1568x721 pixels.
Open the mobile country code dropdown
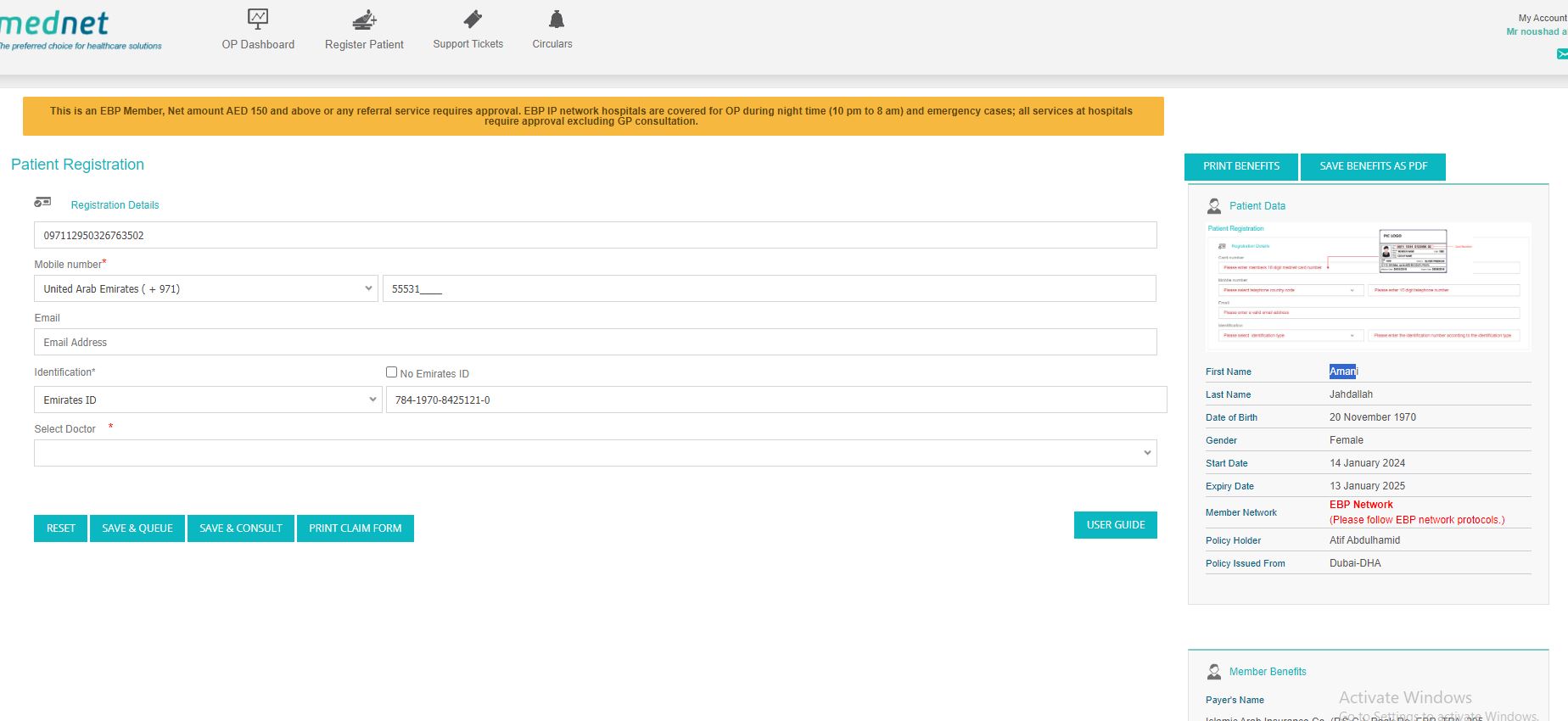click(206, 288)
